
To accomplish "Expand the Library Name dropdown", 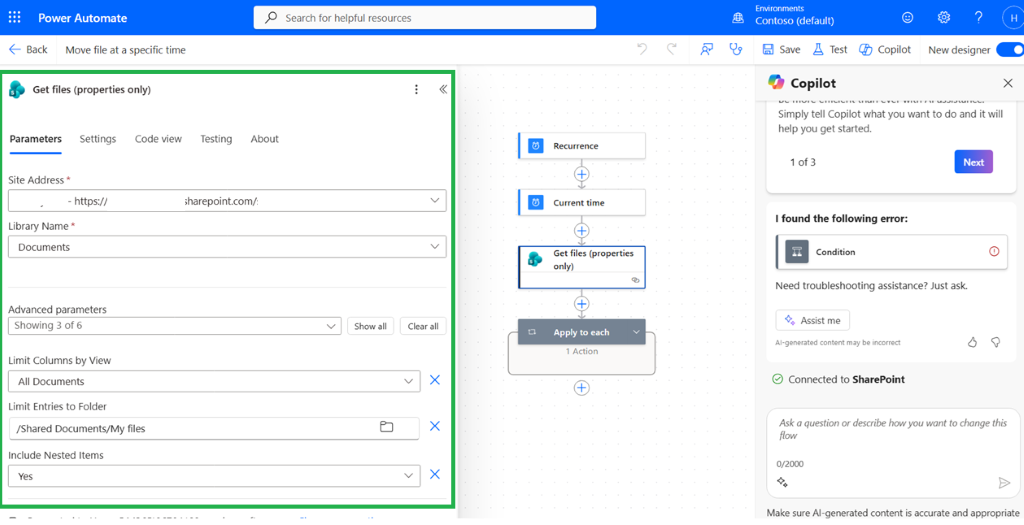I will [x=435, y=247].
